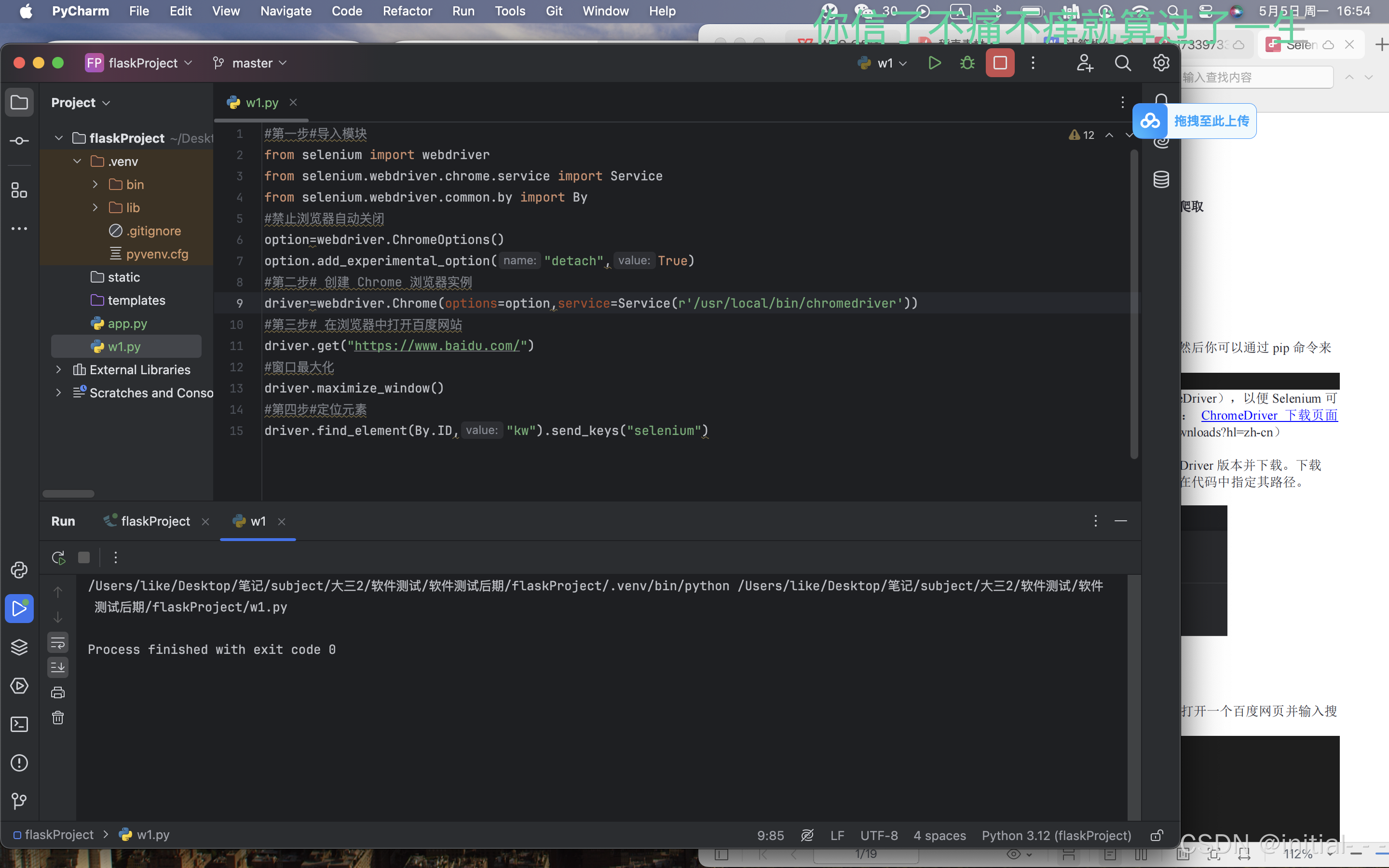Click the green Run button in toolbar
Viewport: 1389px width, 868px height.
(x=934, y=63)
